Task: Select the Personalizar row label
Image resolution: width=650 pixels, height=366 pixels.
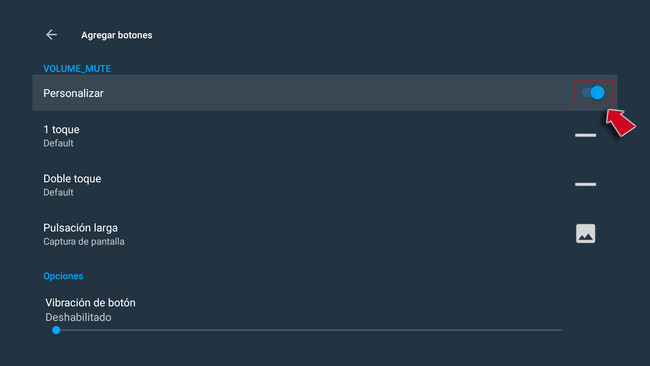Action: (x=73, y=93)
